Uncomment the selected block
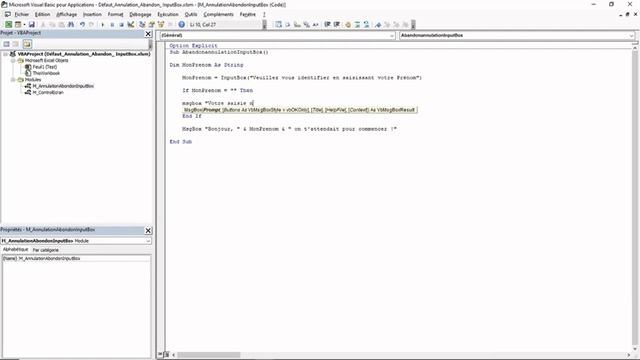Screen dimensions: 640x360 [x=367, y=24]
